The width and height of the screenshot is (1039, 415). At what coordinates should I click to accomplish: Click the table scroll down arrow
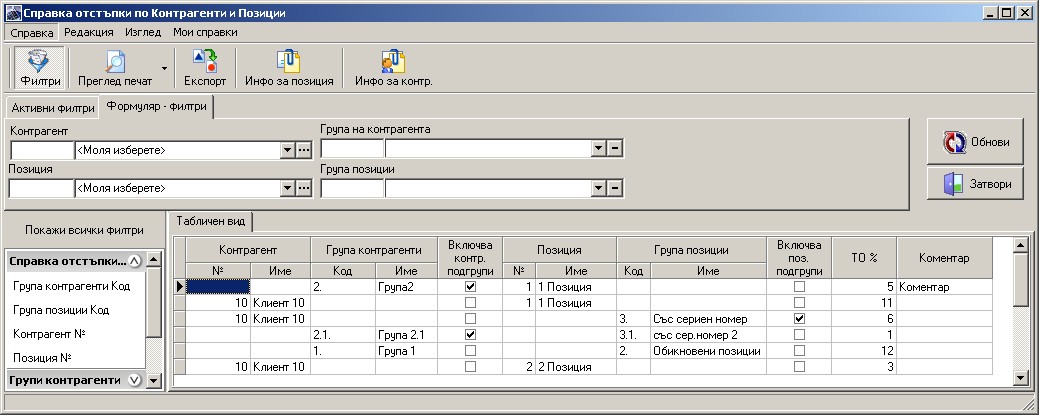coord(1020,378)
